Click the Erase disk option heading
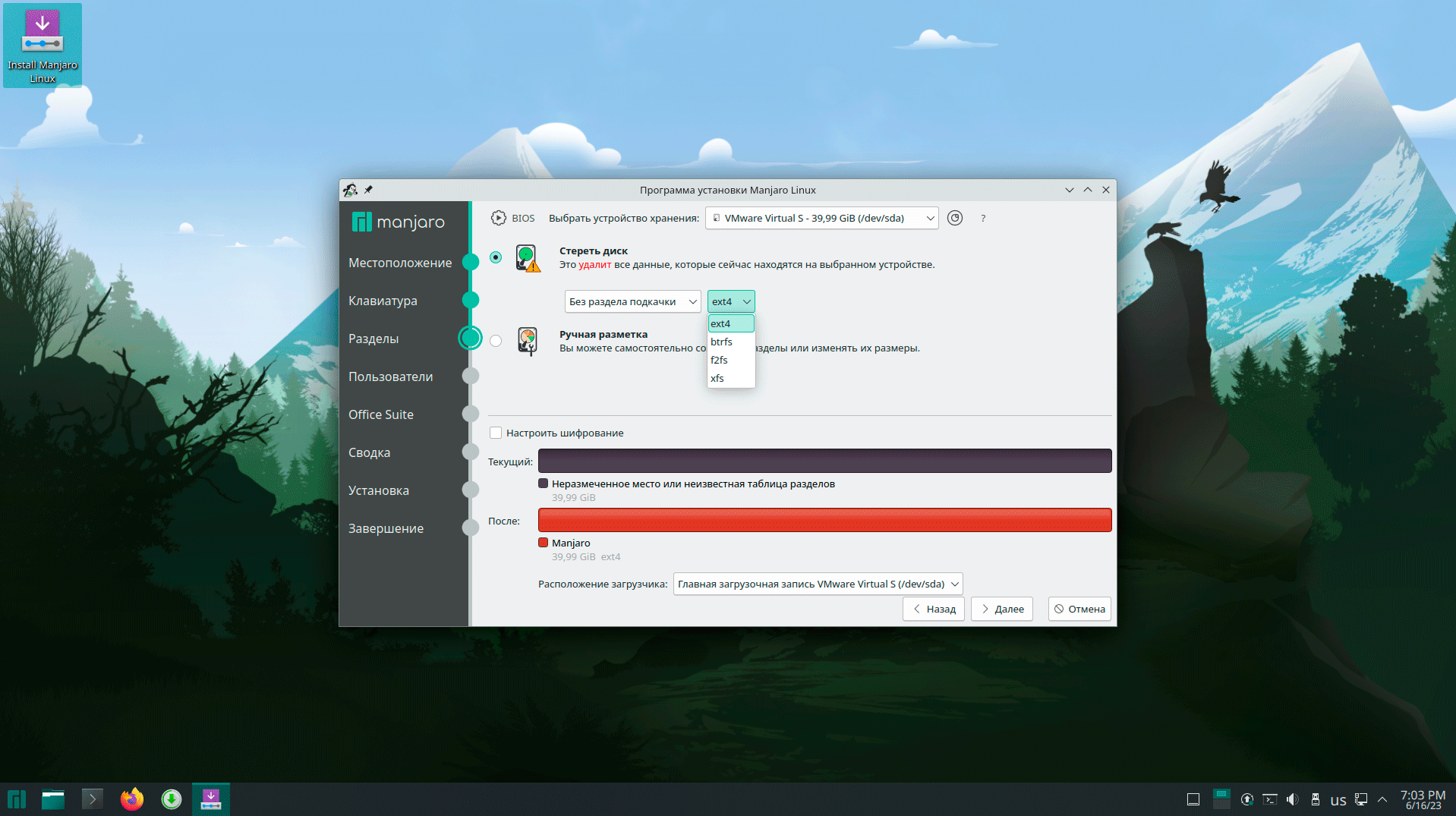Screen dimensions: 1456x816 (594, 250)
